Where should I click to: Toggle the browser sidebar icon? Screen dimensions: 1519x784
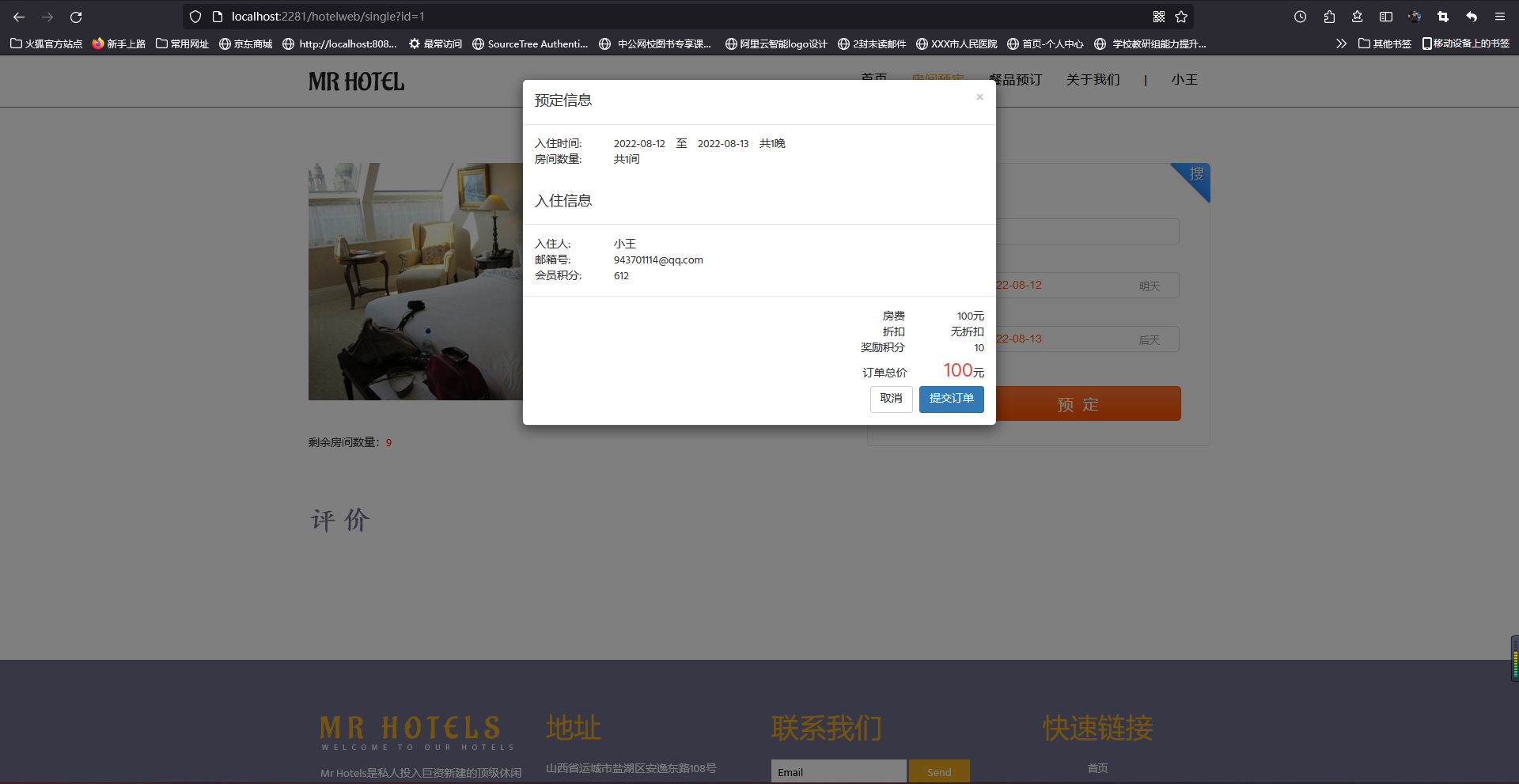pyautogui.click(x=1387, y=16)
